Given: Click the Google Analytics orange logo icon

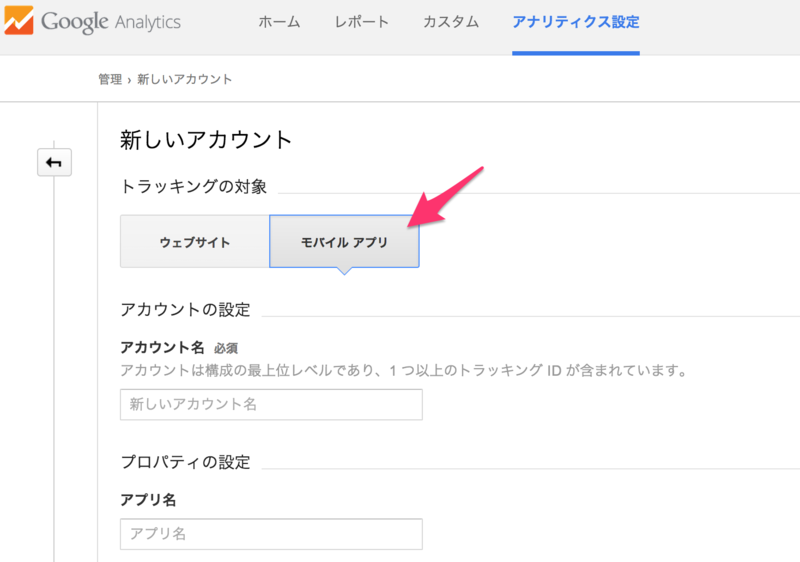Looking at the screenshot, I should point(18,22).
